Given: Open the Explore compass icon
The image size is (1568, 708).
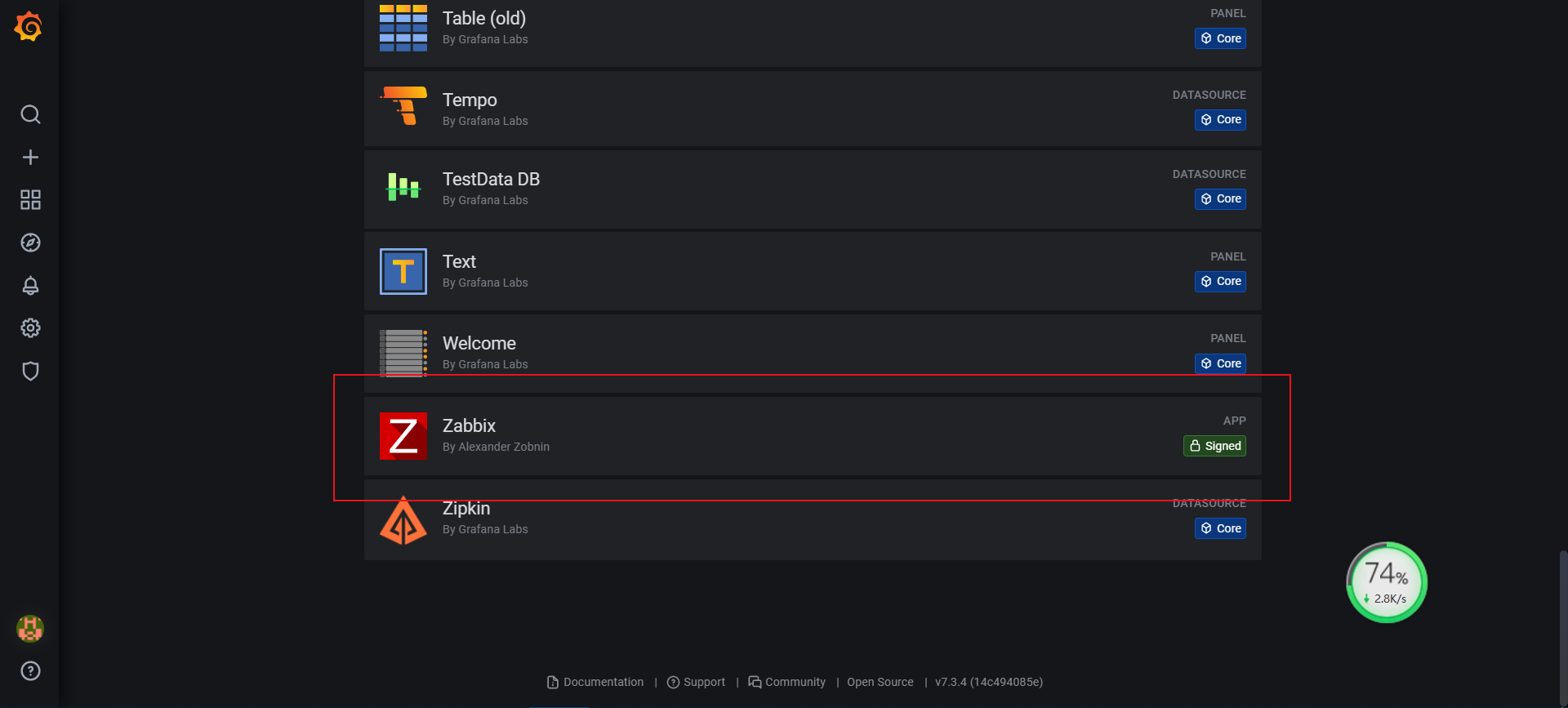Looking at the screenshot, I should point(30,243).
